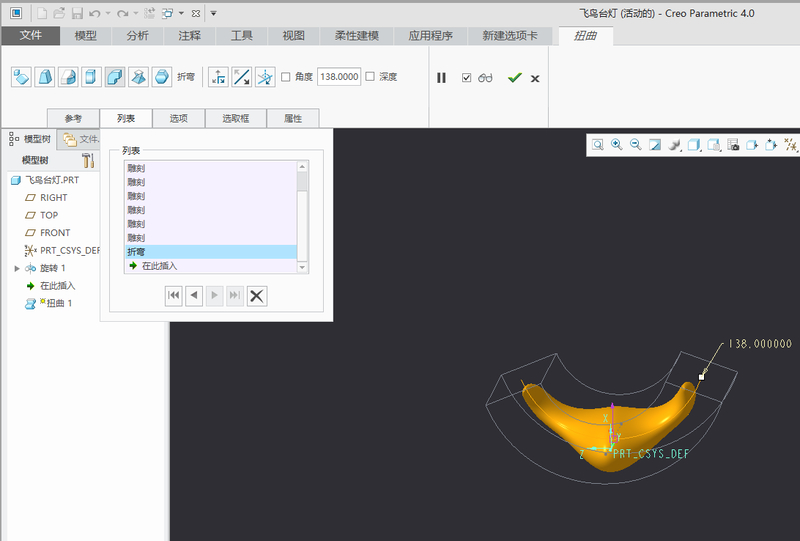
Task: Click the New file icon
Action: (42, 13)
